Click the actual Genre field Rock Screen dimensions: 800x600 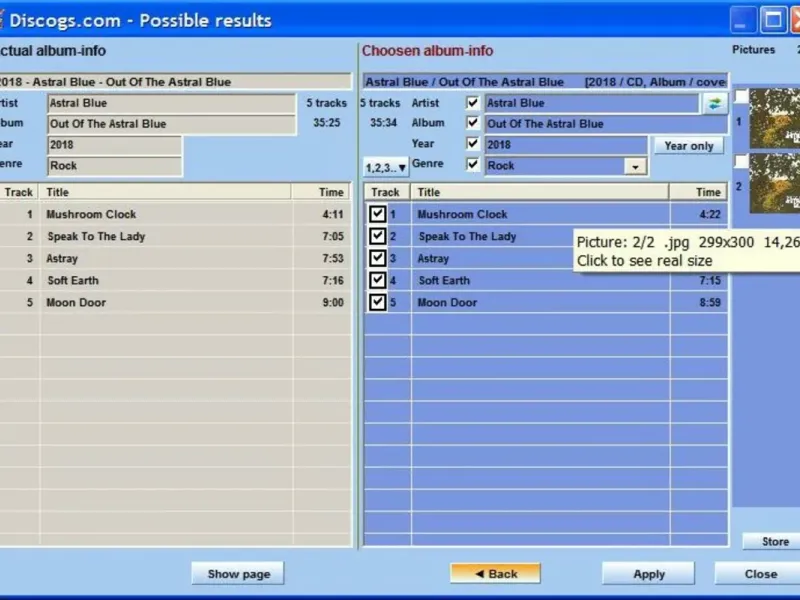point(114,166)
